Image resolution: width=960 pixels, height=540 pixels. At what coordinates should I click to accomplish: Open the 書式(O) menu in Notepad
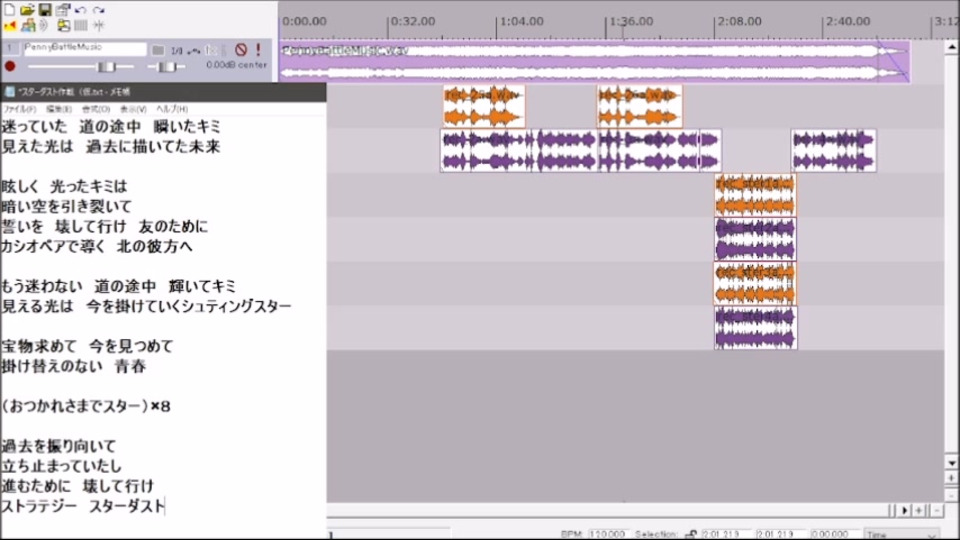tap(96, 109)
